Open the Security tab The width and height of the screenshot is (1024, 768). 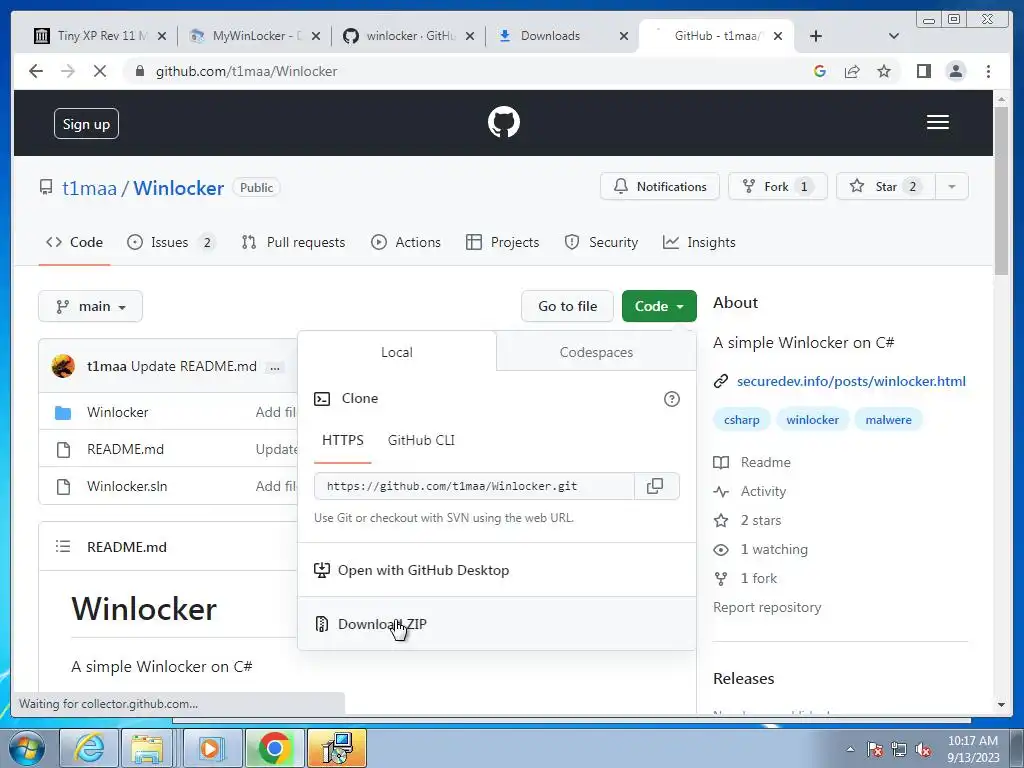[601, 242]
